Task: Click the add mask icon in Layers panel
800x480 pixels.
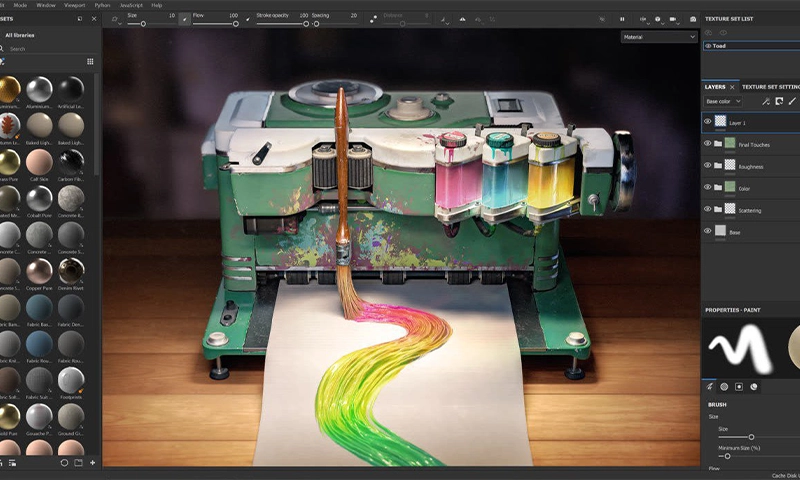Action: click(779, 101)
